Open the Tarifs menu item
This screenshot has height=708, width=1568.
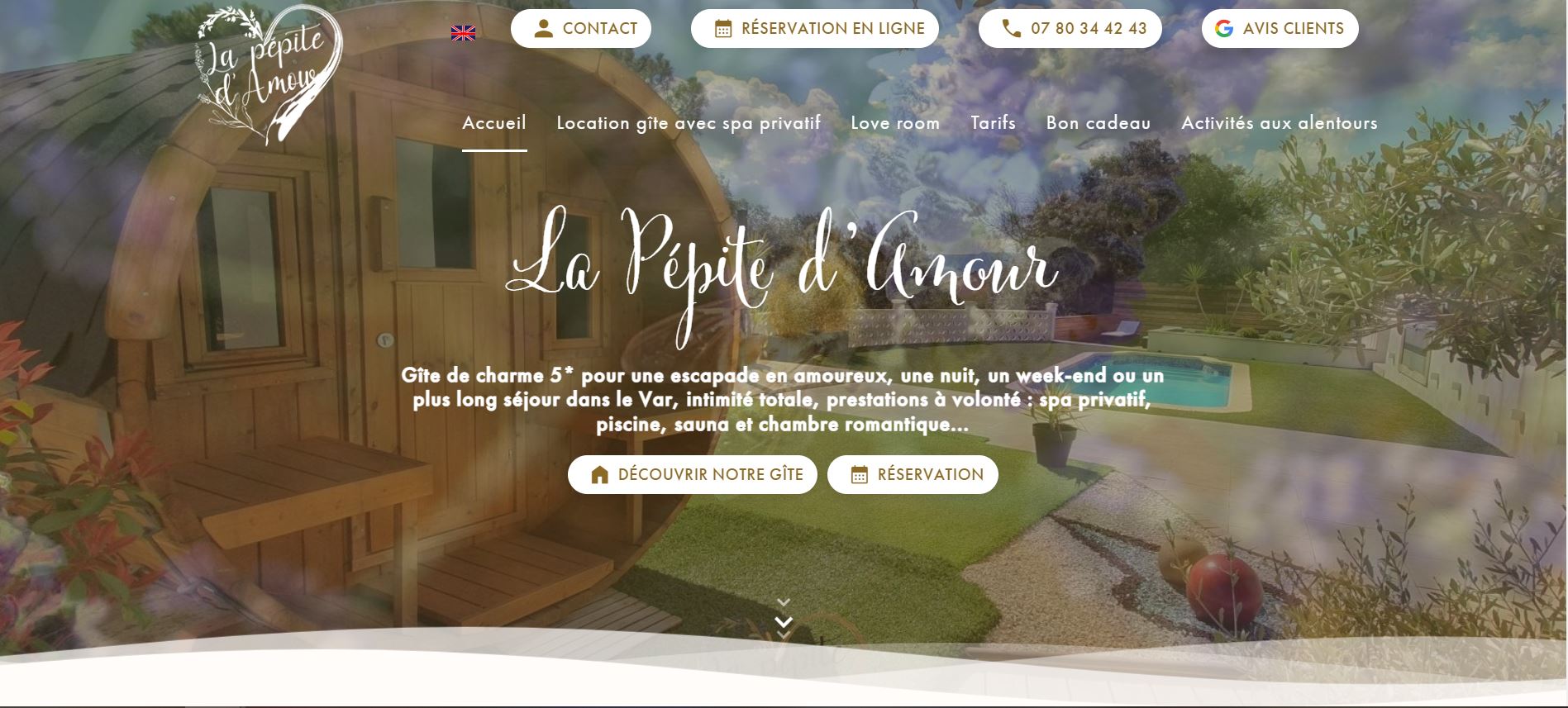pos(993,123)
